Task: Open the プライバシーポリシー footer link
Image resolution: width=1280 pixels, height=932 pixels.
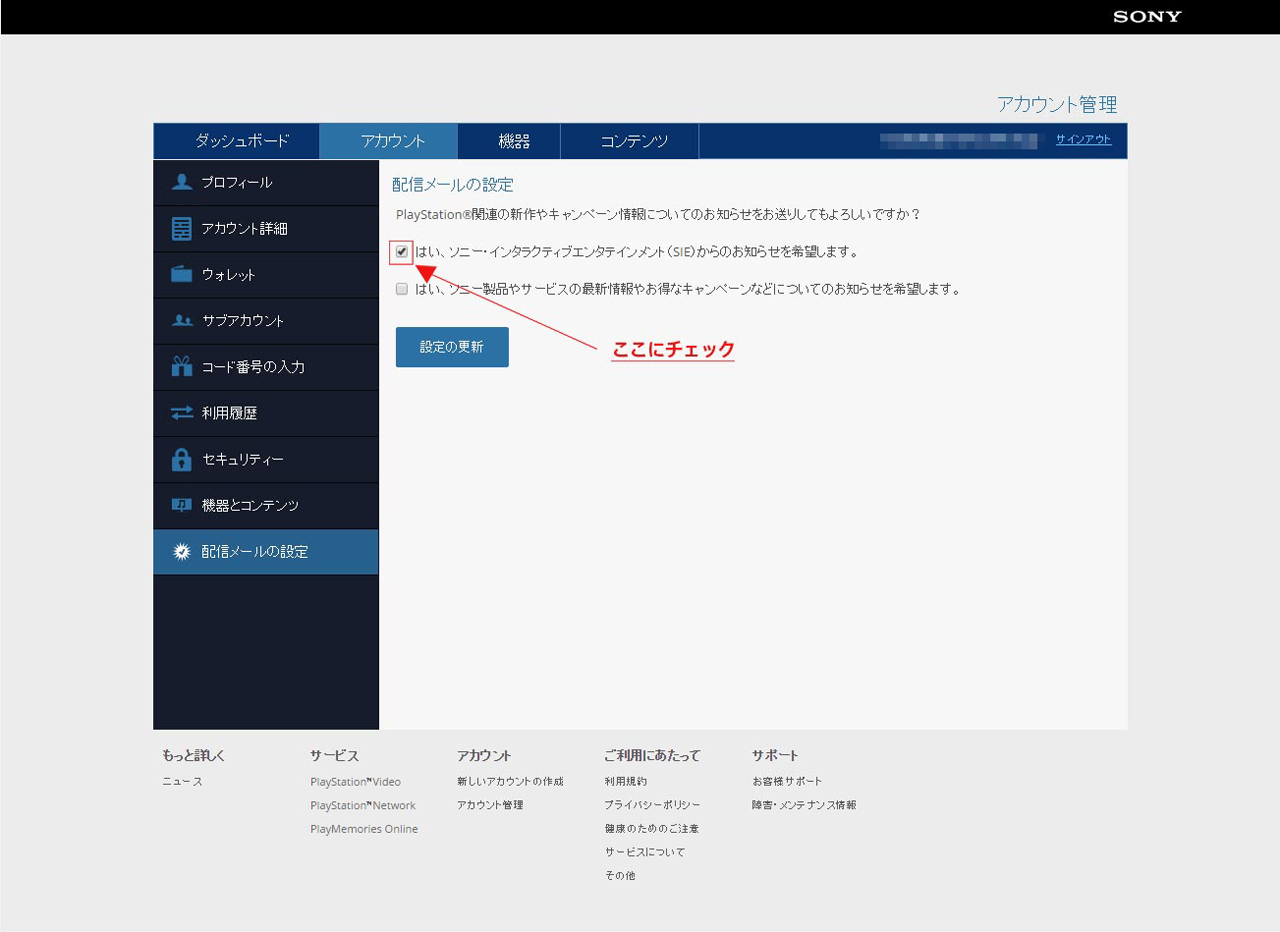Action: (652, 805)
